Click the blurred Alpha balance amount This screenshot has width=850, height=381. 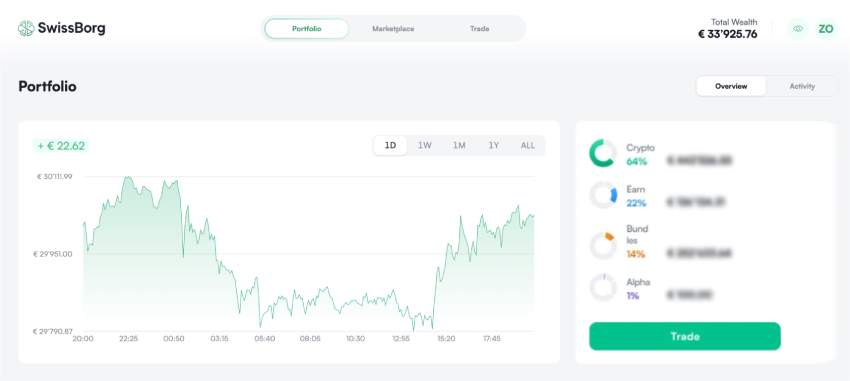(x=690, y=295)
